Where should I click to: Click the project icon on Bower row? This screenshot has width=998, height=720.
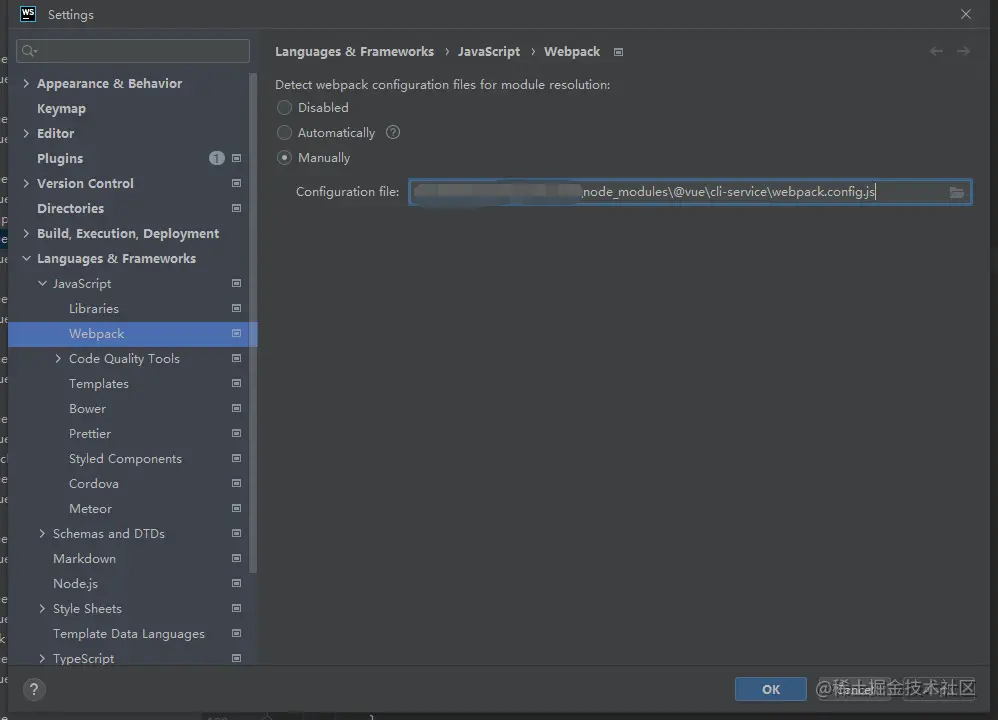coord(236,408)
